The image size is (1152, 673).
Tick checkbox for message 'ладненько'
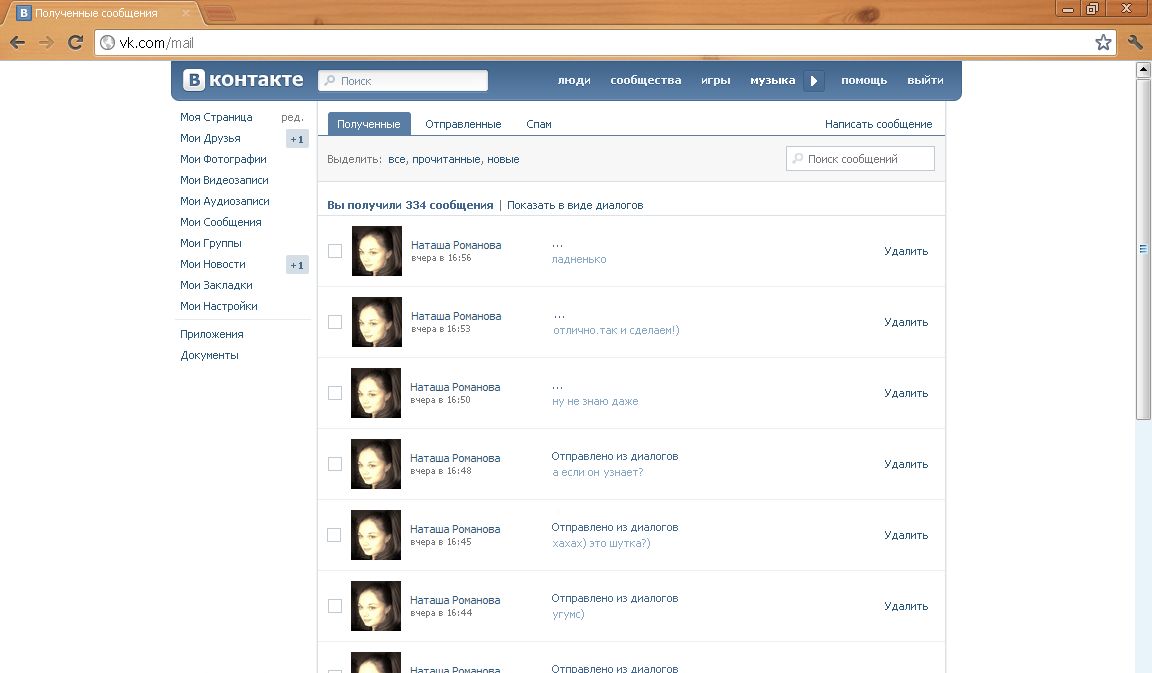tap(335, 251)
